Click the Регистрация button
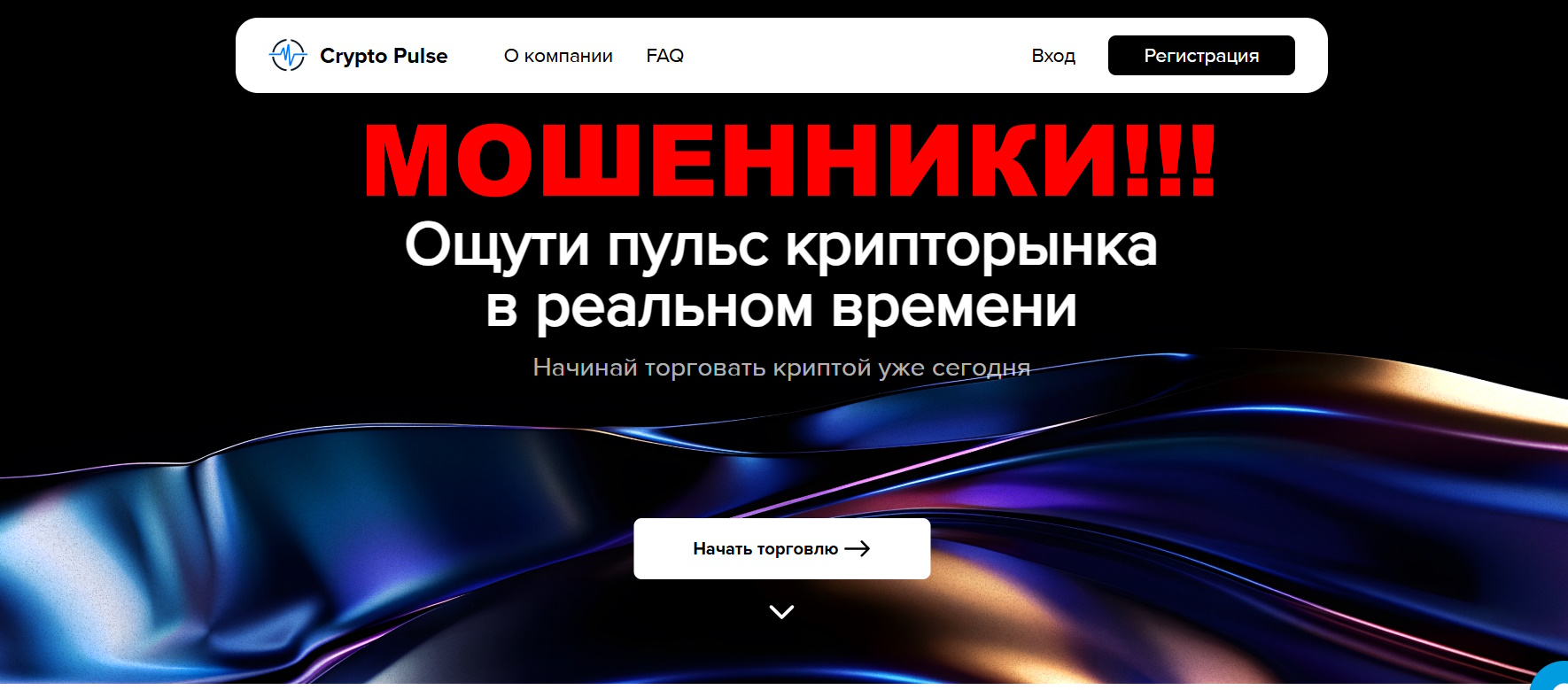This screenshot has width=1568, height=690. [1201, 56]
